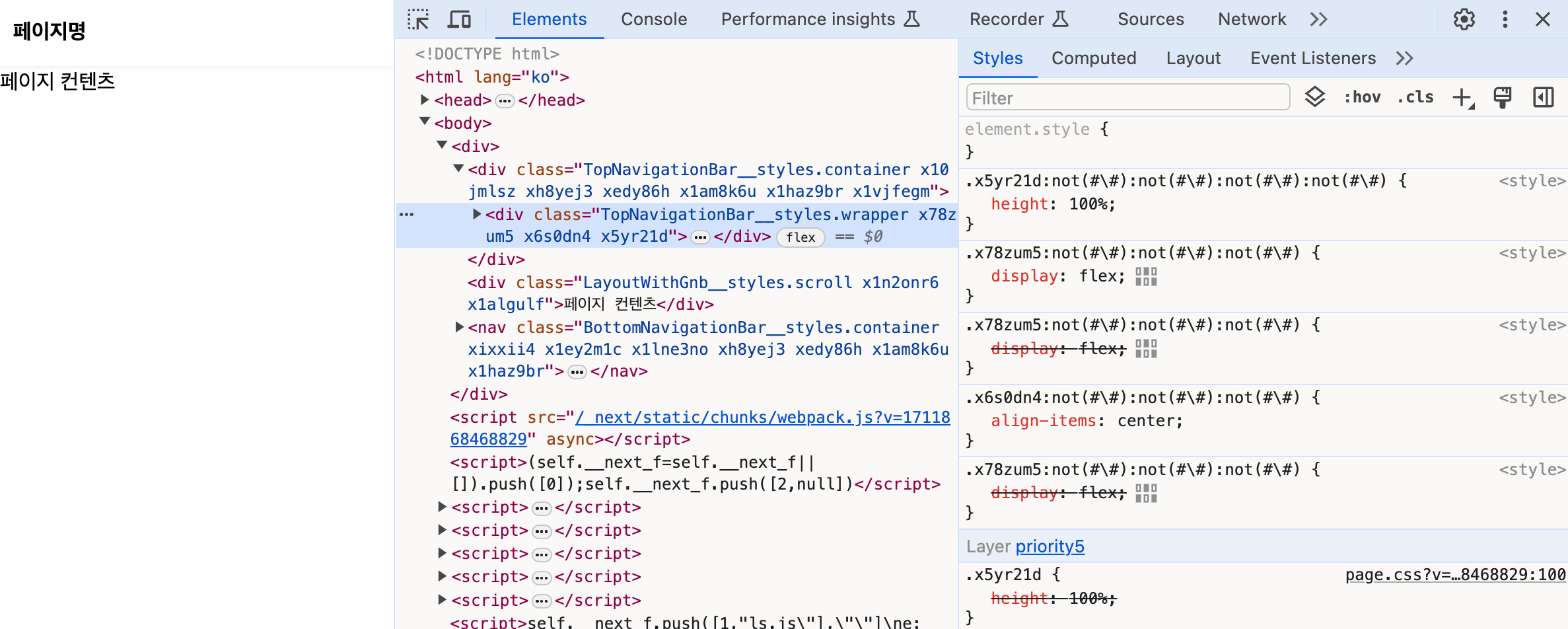Open the DevTools three-dot customize menu

[1505, 19]
